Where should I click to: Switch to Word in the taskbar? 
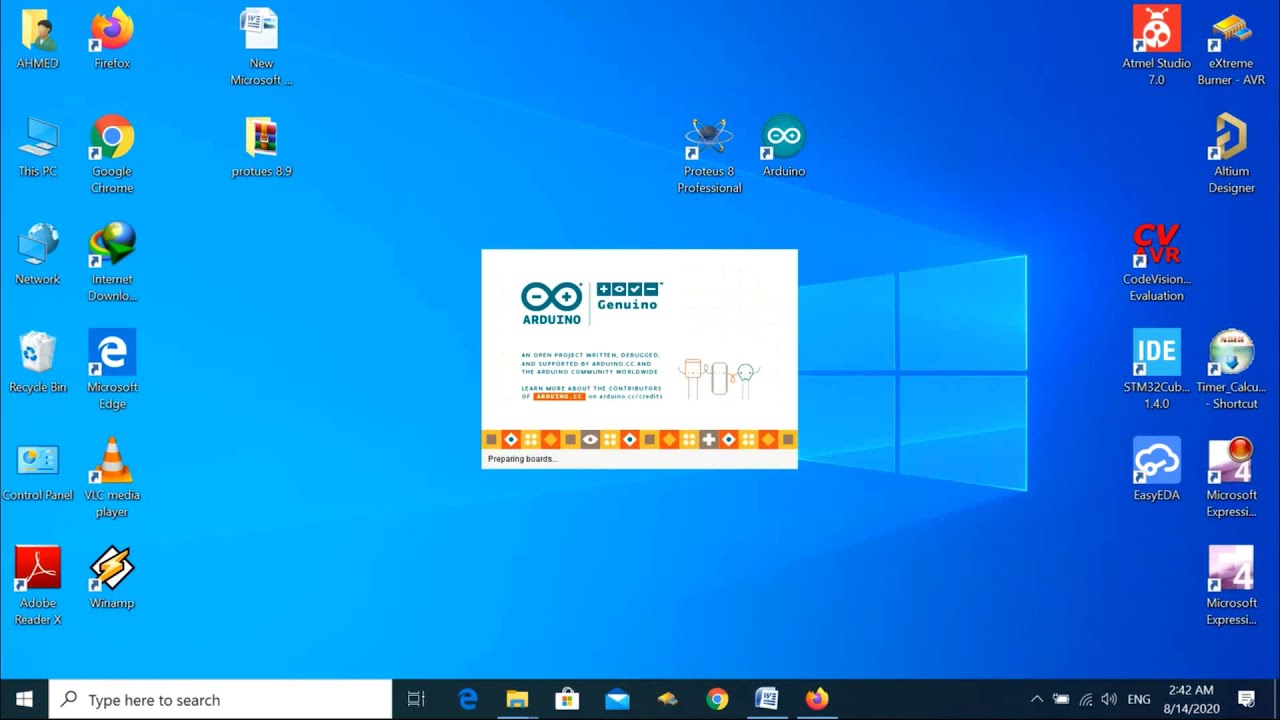(767, 700)
